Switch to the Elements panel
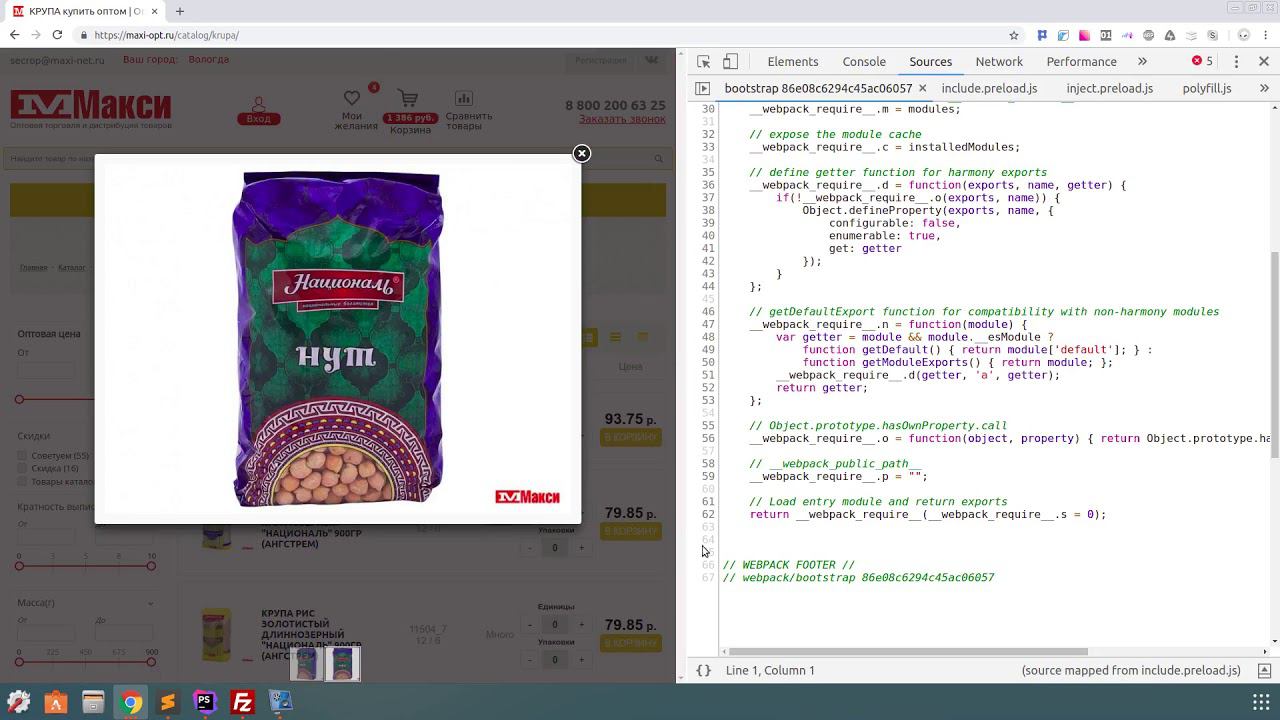The height and width of the screenshot is (720, 1280). (793, 61)
